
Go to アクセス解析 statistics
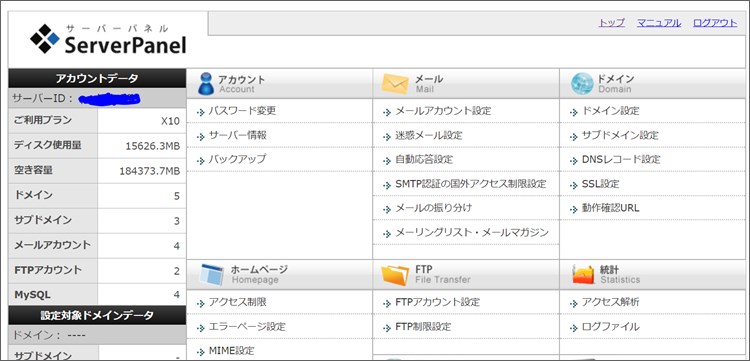610,302
